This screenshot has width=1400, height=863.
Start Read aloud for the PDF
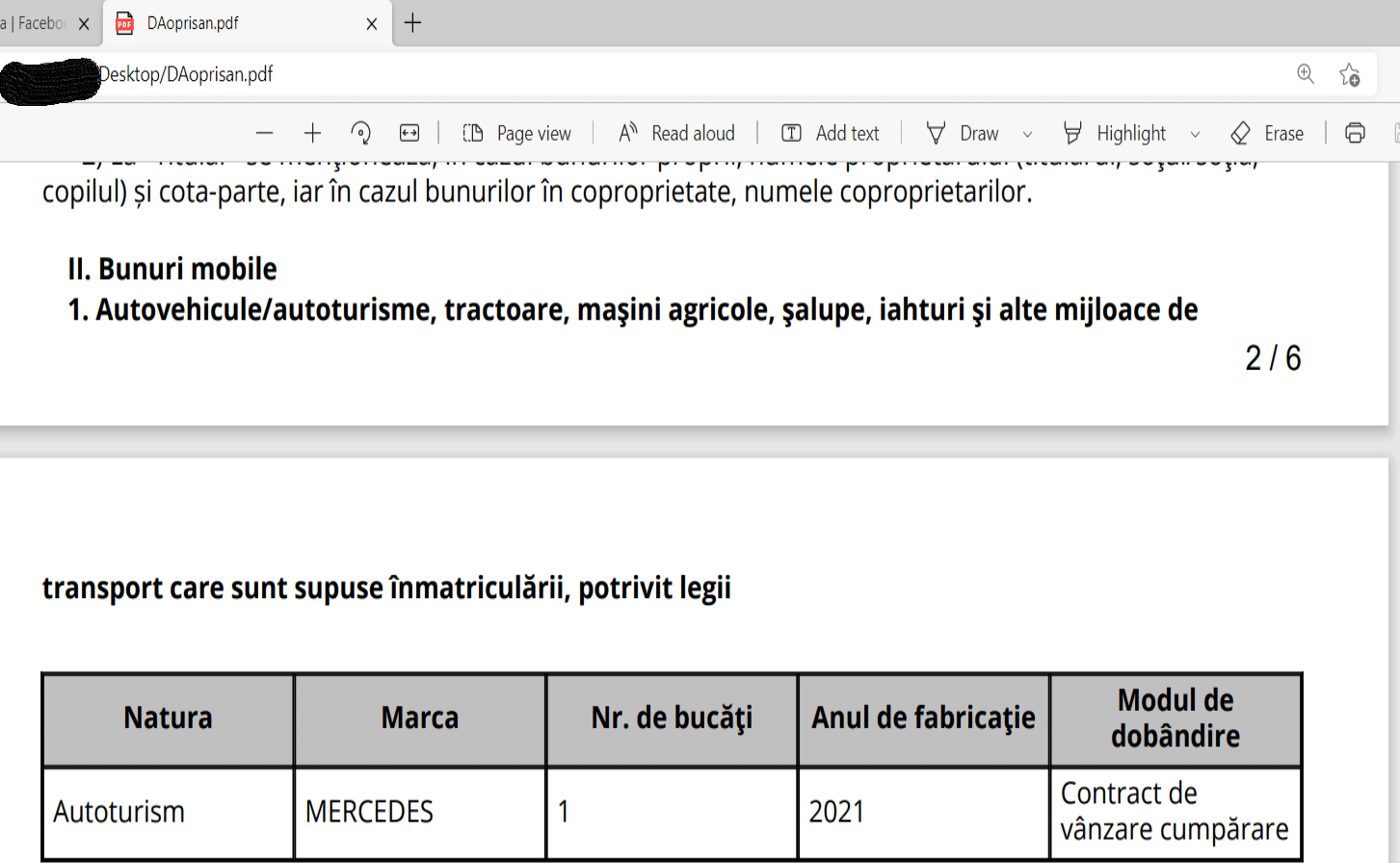[677, 133]
